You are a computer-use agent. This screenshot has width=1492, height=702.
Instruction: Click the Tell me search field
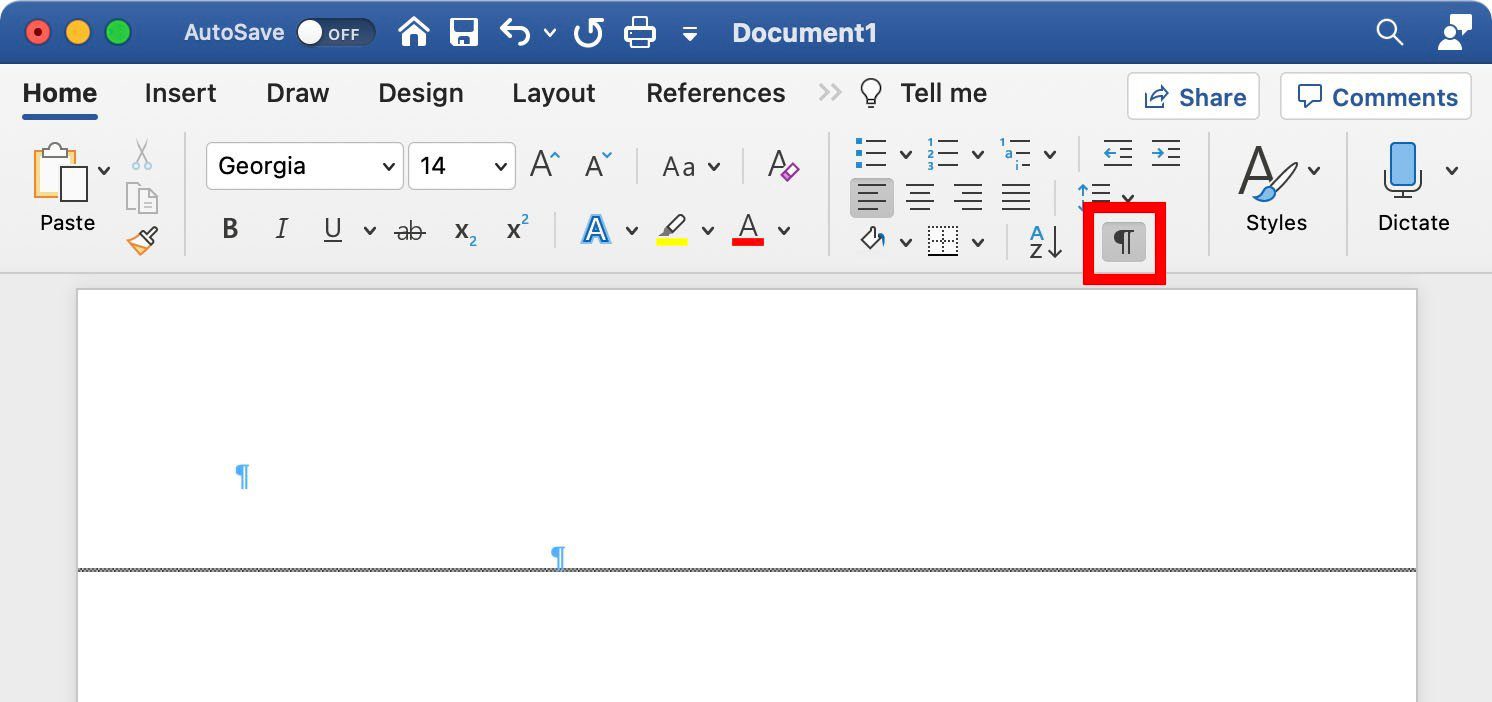tap(943, 93)
